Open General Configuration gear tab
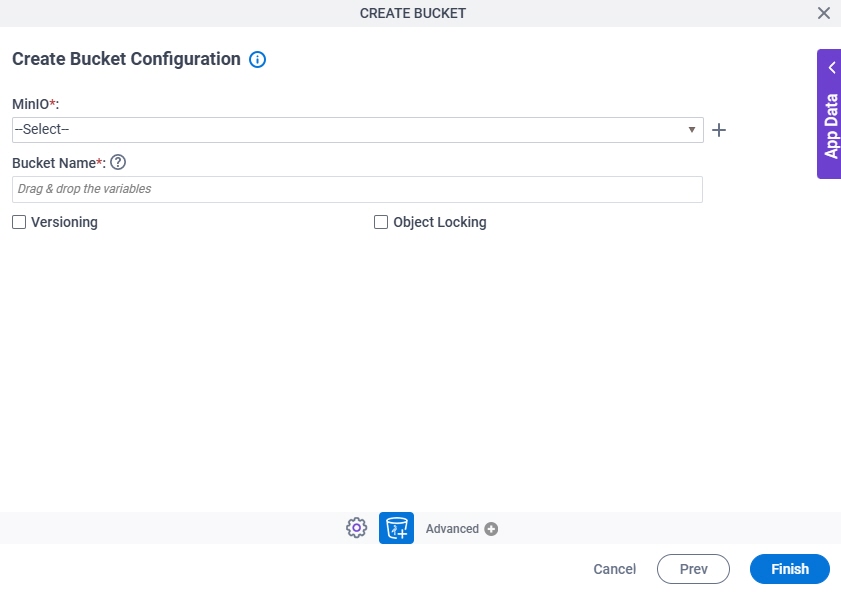The height and width of the screenshot is (592, 841). tap(357, 528)
